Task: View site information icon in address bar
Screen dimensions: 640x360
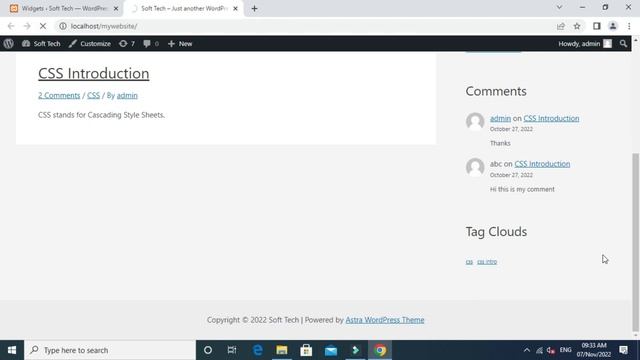Action: [x=62, y=26]
